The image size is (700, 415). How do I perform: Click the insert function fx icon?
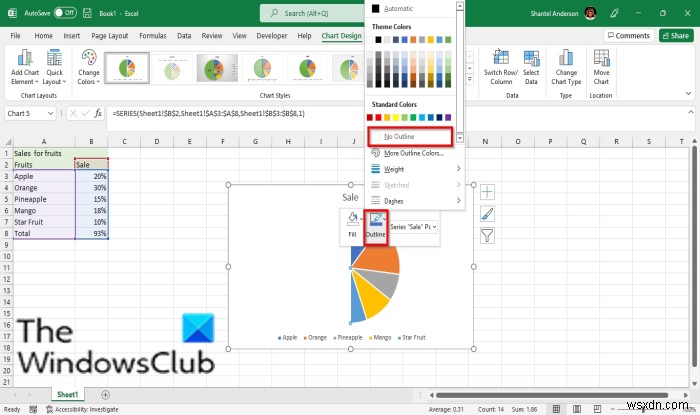click(x=98, y=113)
